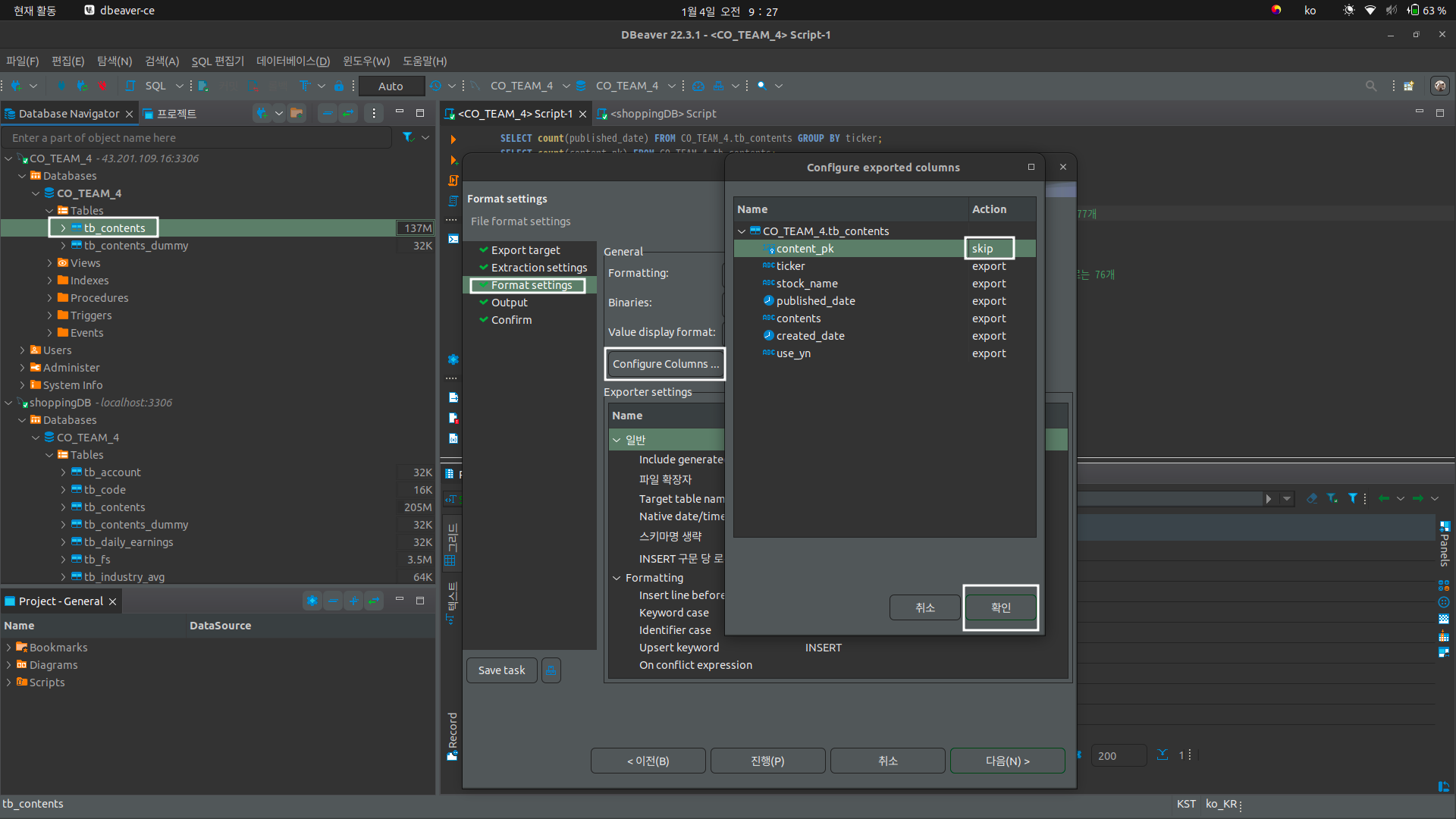Toggle the Auto commit mode button
The image size is (1456, 819).
coord(391,86)
